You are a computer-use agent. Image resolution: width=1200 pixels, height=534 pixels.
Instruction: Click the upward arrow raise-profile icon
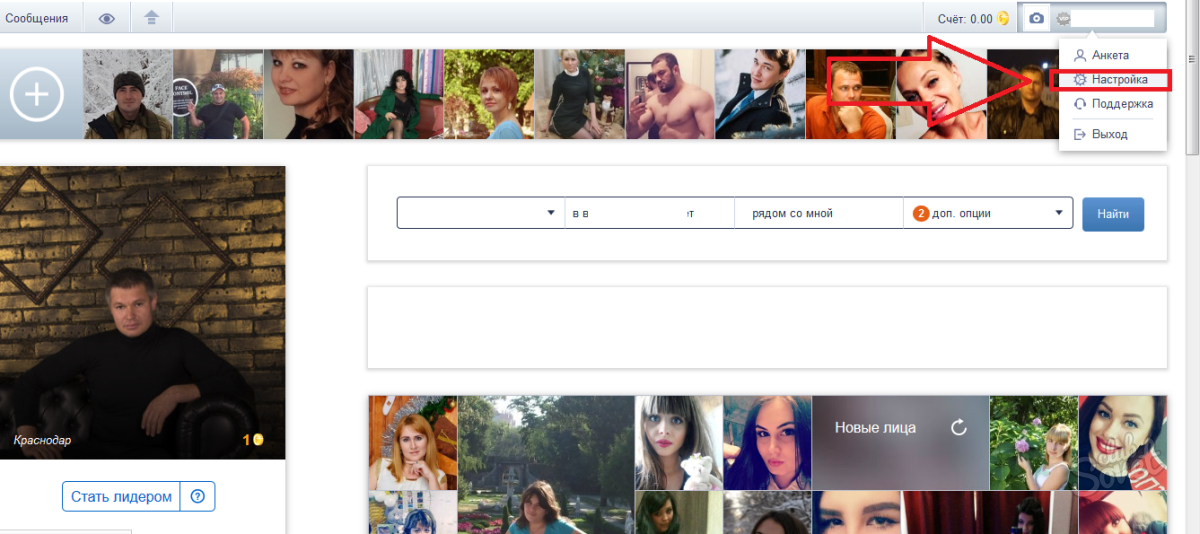point(151,18)
